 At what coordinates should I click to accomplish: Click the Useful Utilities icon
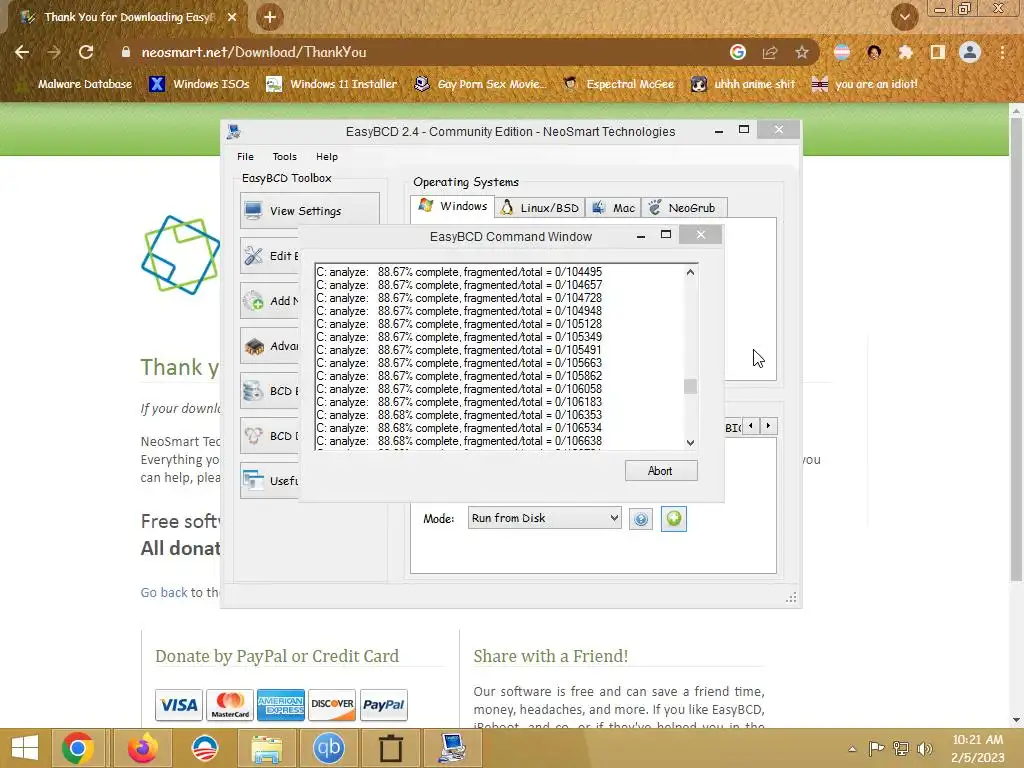(x=253, y=481)
